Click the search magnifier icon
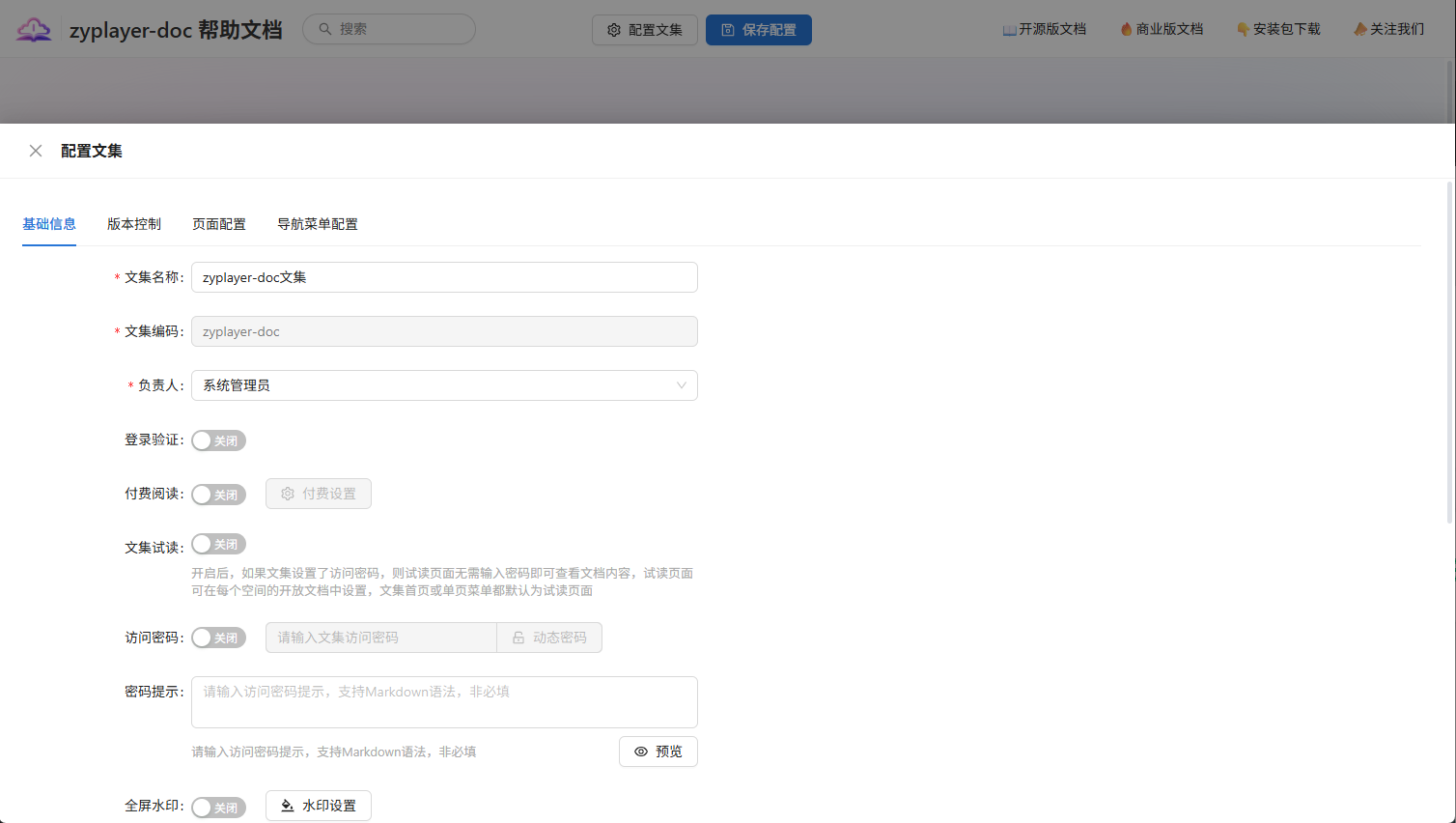Screen dimensions: 1456x823 (x=325, y=29)
